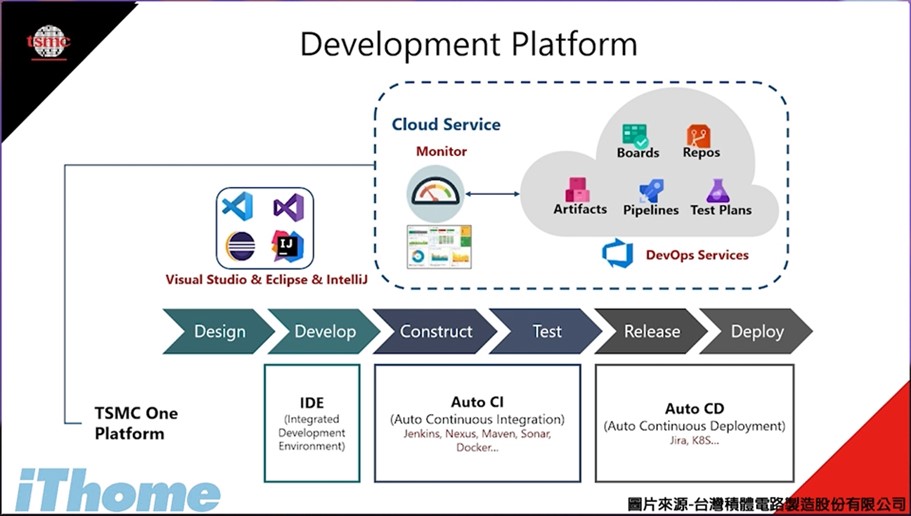The height and width of the screenshot is (516, 911).
Task: Click the Azure Repos icon
Action: pyautogui.click(x=698, y=136)
